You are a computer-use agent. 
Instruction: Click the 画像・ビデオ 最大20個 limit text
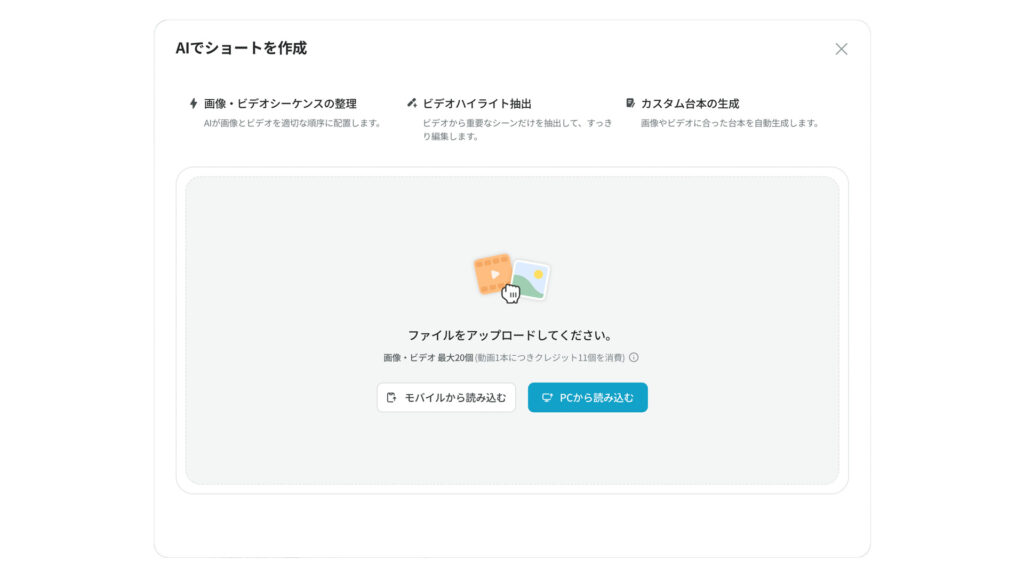coord(500,356)
